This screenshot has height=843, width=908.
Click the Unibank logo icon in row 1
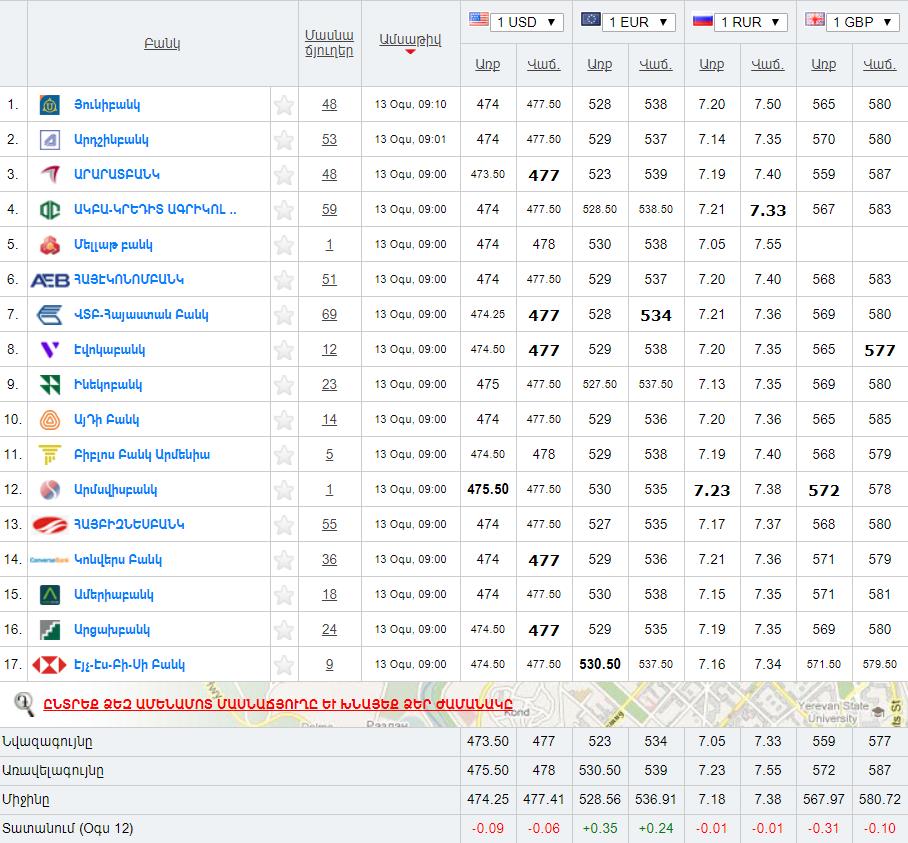[49, 105]
